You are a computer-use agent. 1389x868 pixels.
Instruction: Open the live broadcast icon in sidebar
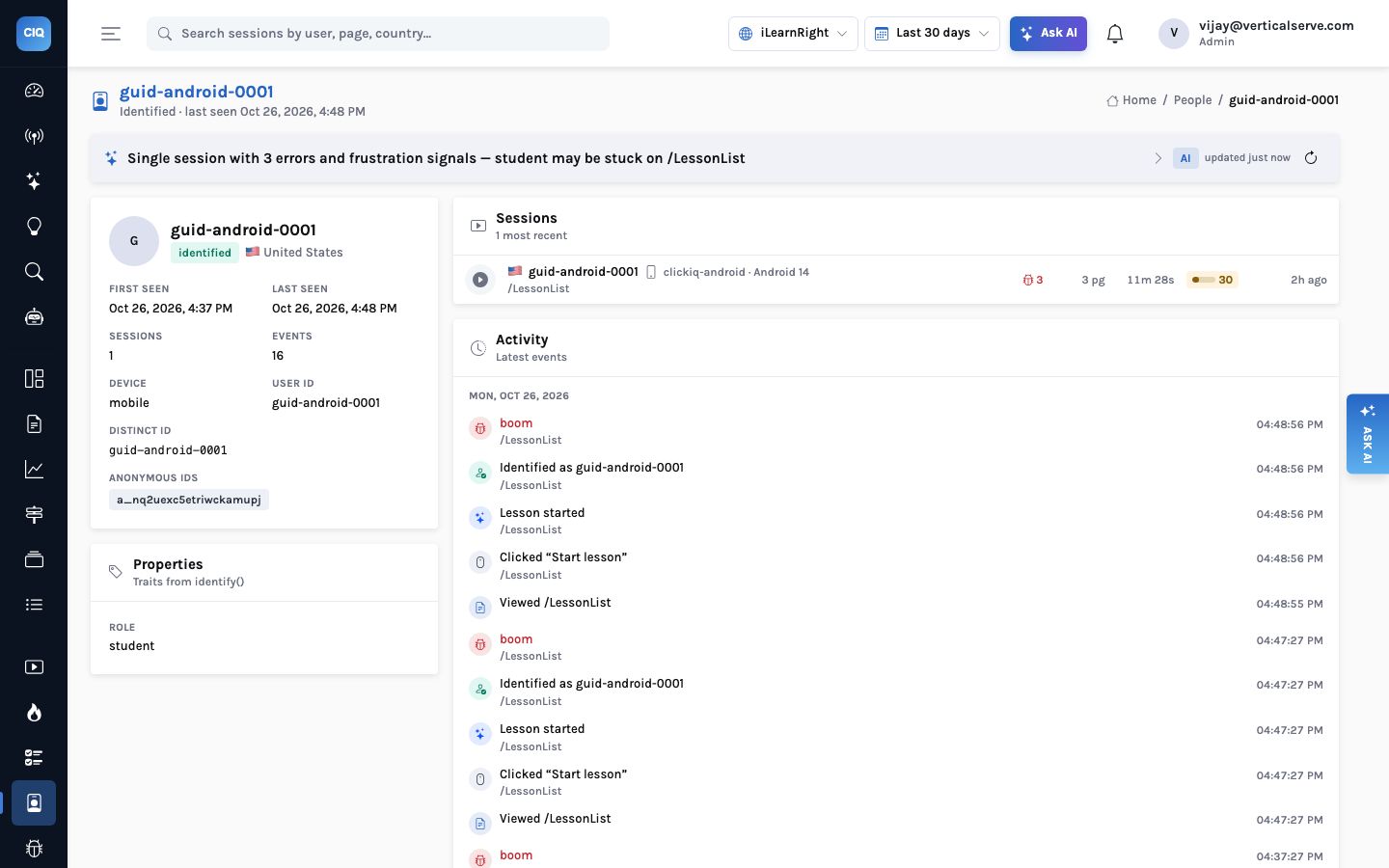pos(34,136)
